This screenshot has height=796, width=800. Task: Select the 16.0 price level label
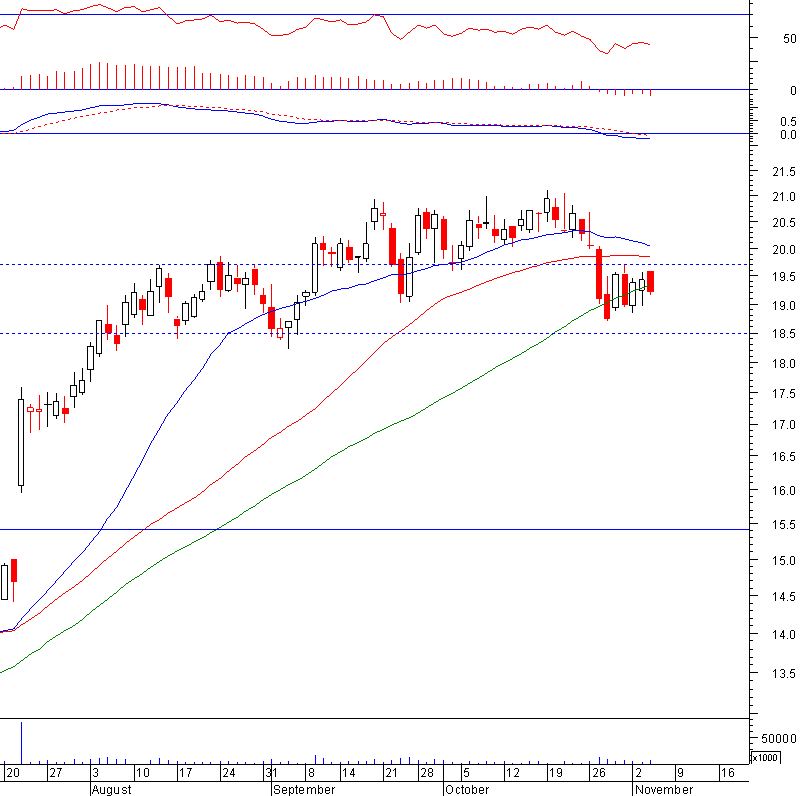(784, 490)
